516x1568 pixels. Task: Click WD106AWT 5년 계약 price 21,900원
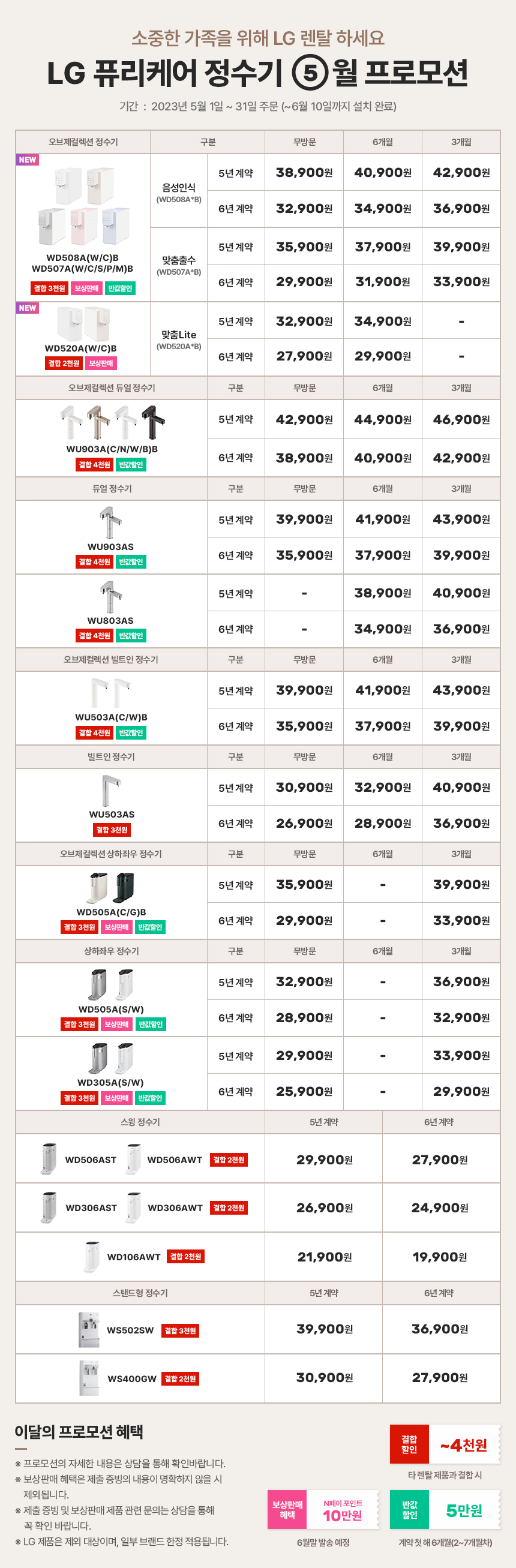click(x=324, y=1257)
